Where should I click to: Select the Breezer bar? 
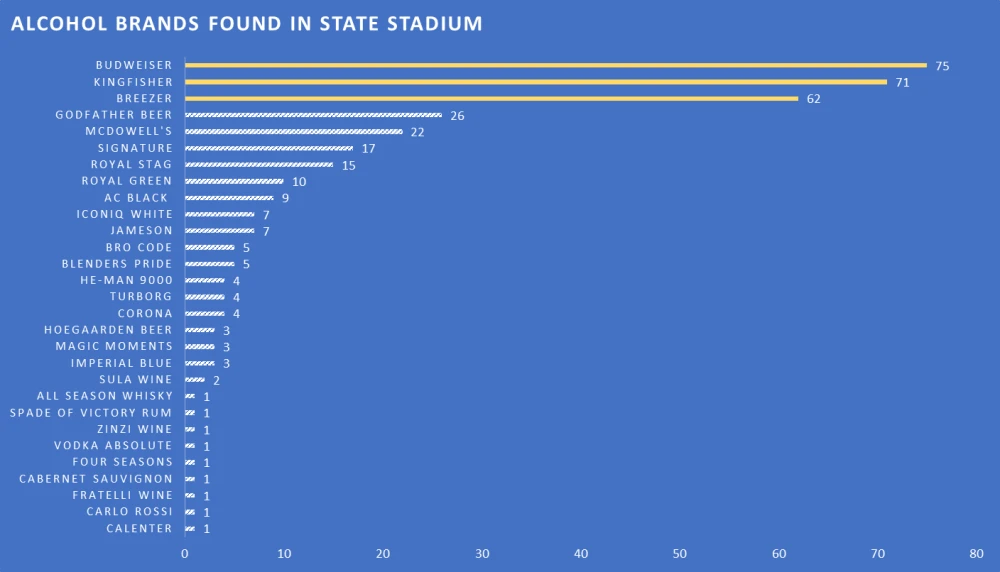point(492,98)
